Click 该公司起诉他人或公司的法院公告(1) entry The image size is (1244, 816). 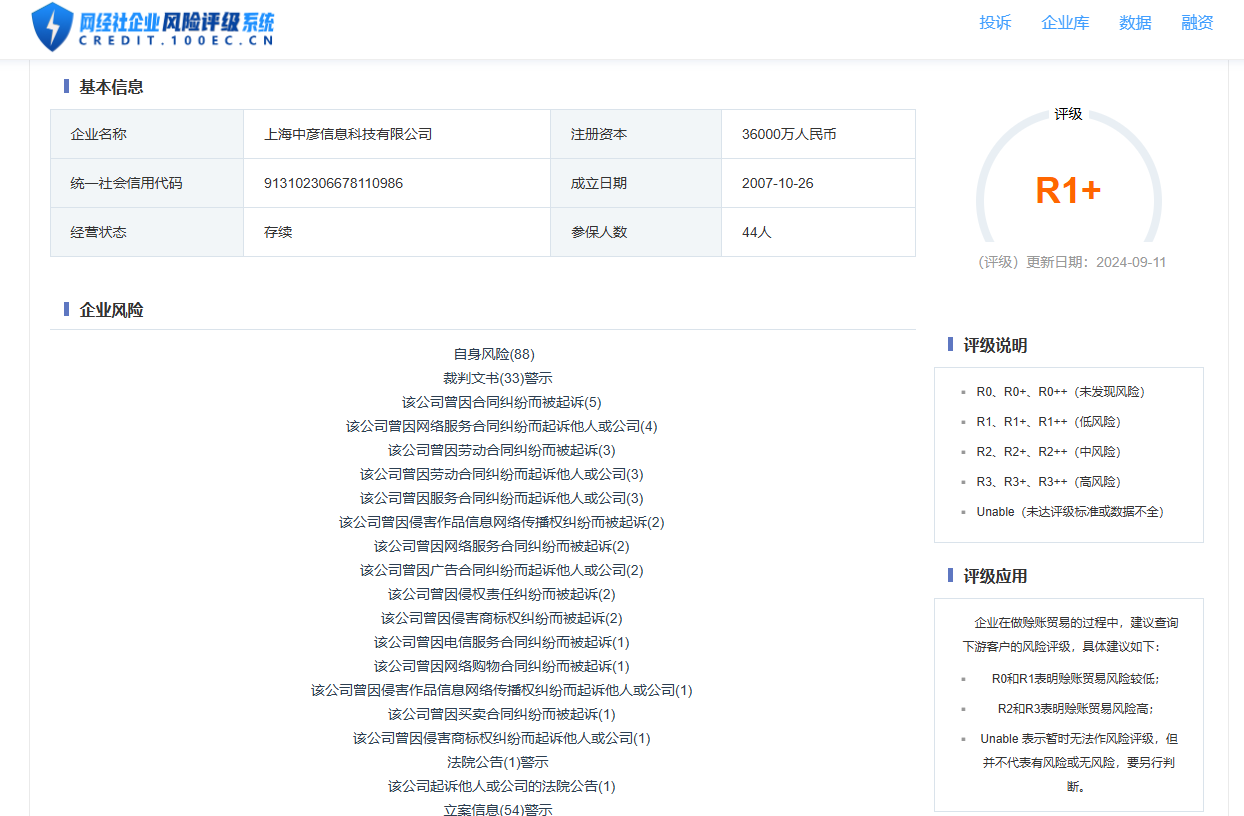tap(501, 786)
